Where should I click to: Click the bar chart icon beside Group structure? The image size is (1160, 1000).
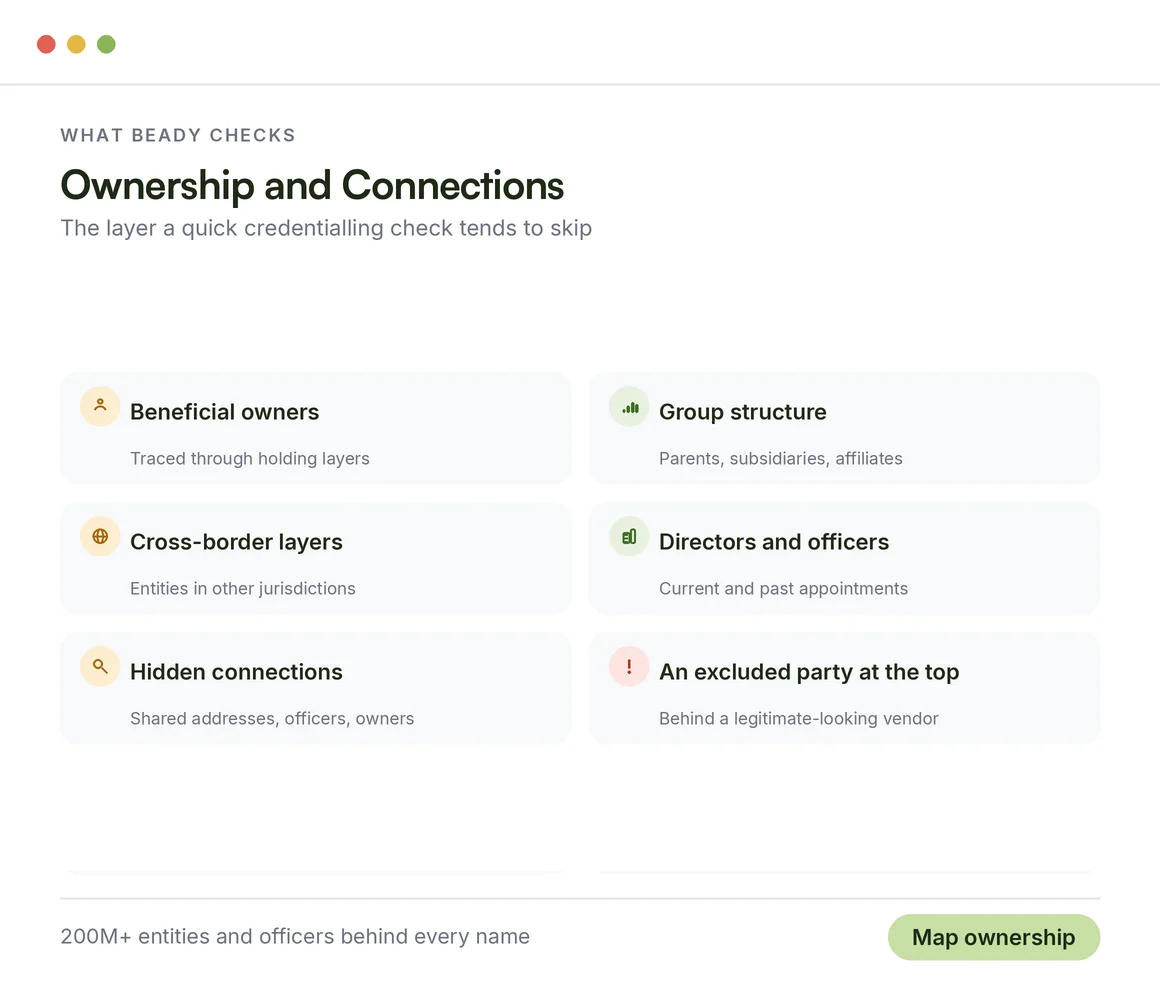629,406
